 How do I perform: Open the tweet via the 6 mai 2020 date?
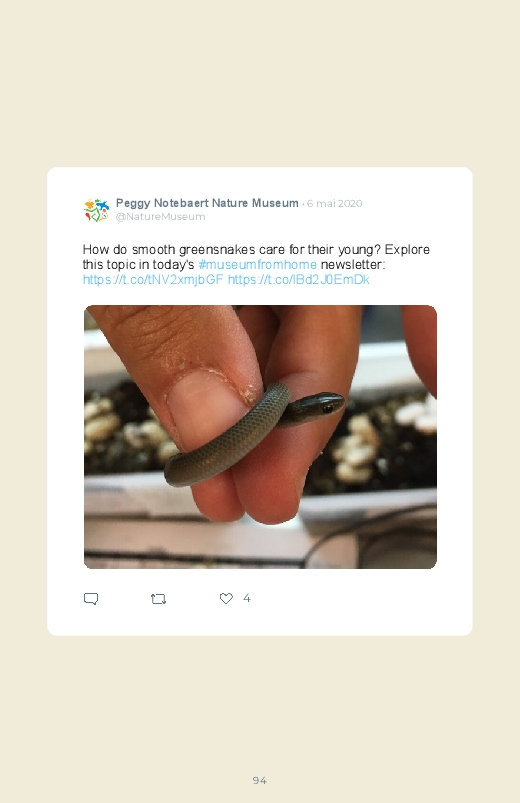335,203
